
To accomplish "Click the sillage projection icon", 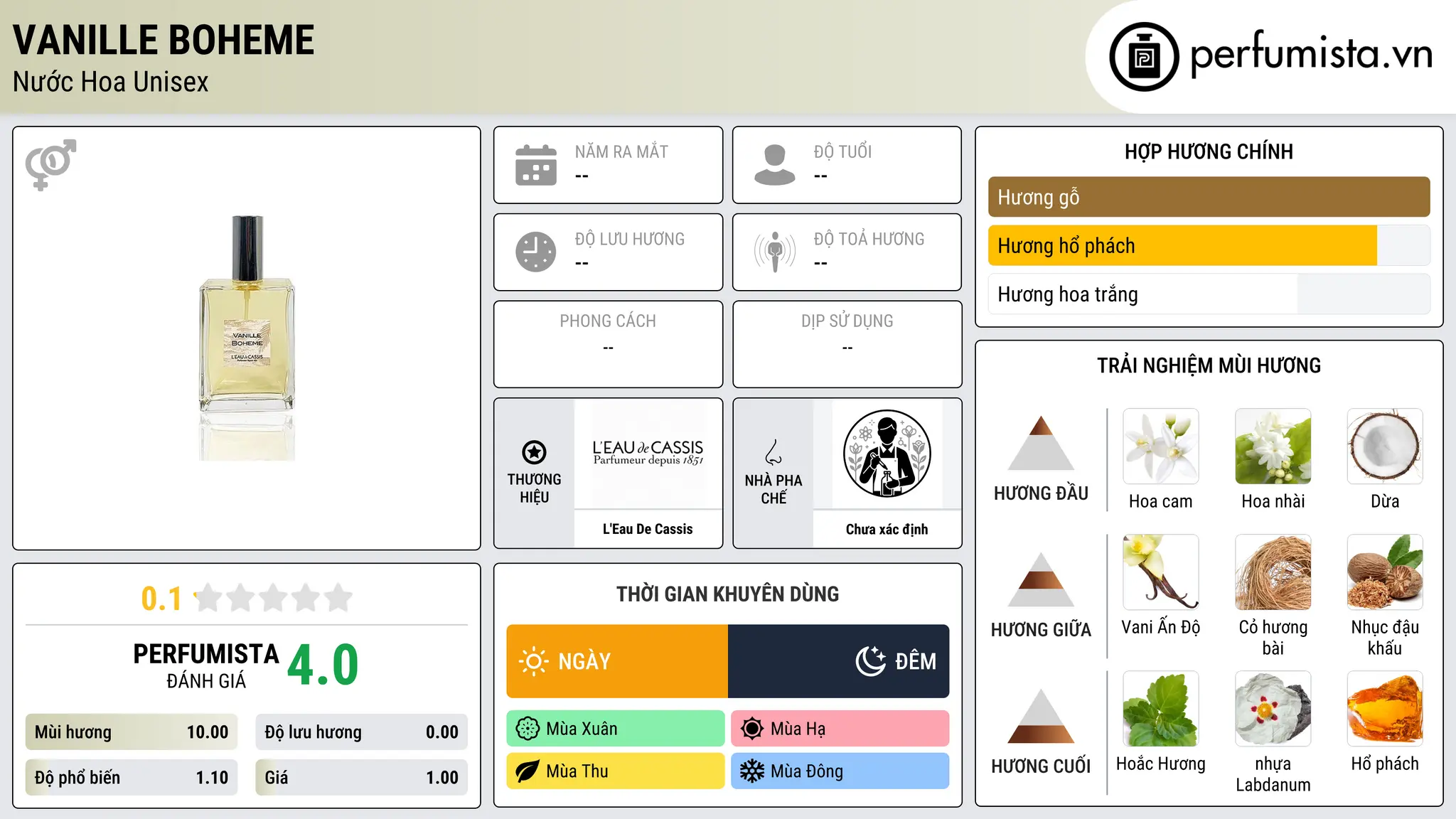I will 775,252.
